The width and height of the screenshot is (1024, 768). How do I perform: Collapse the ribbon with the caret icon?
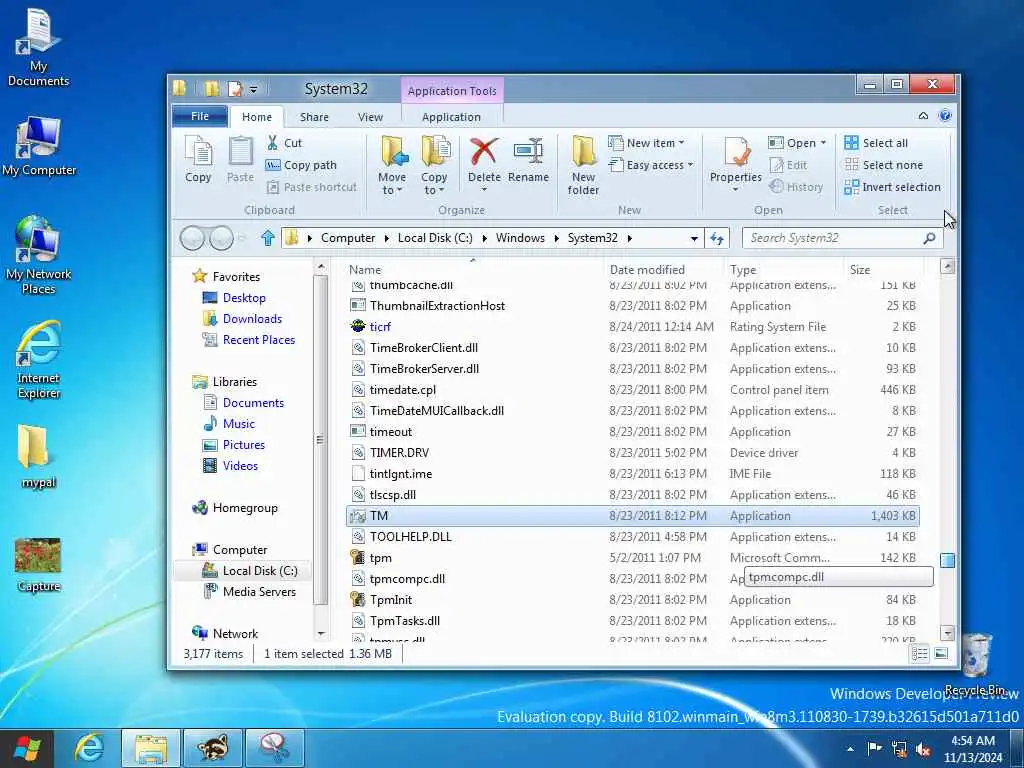(923, 116)
